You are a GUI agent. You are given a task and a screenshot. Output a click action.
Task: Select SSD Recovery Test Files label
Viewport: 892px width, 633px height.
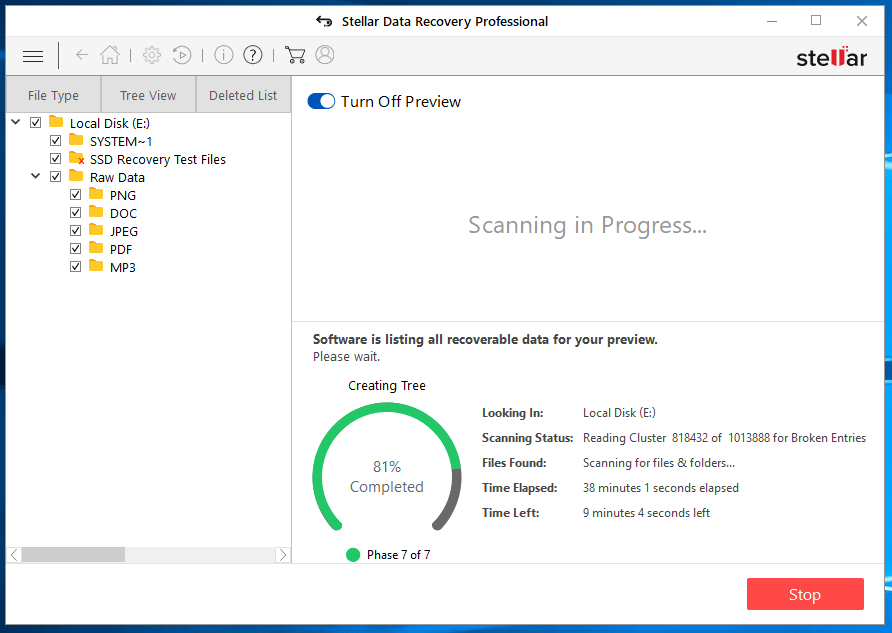(158, 159)
